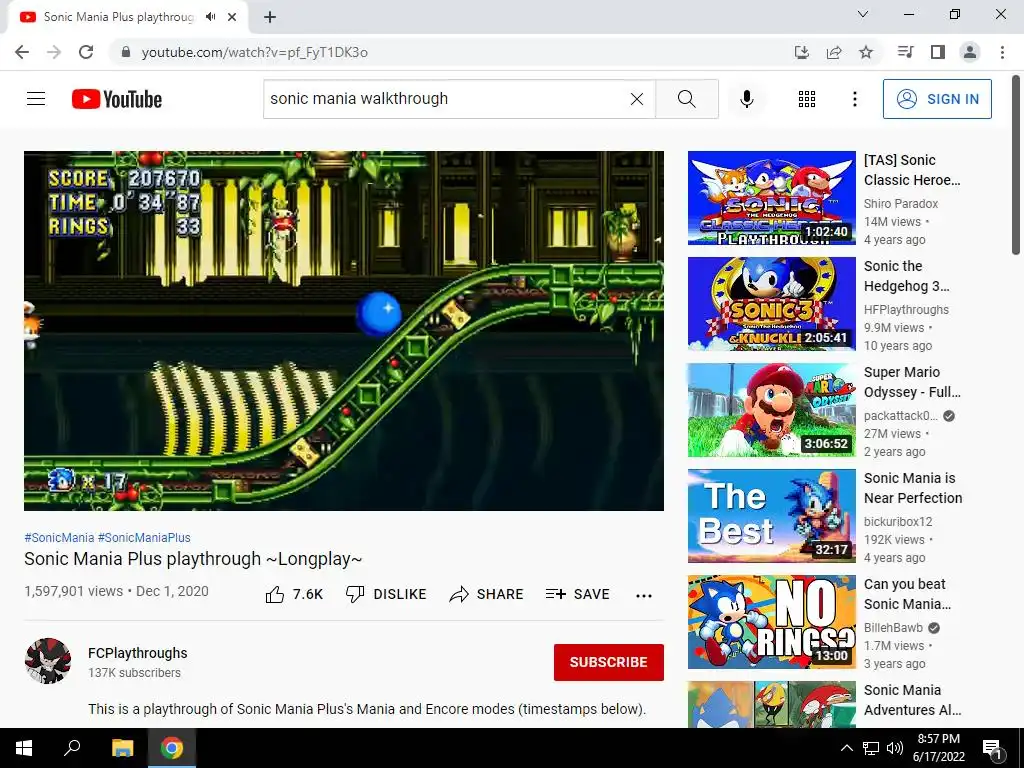Open Sonic Mania Adventures video title

click(x=912, y=699)
